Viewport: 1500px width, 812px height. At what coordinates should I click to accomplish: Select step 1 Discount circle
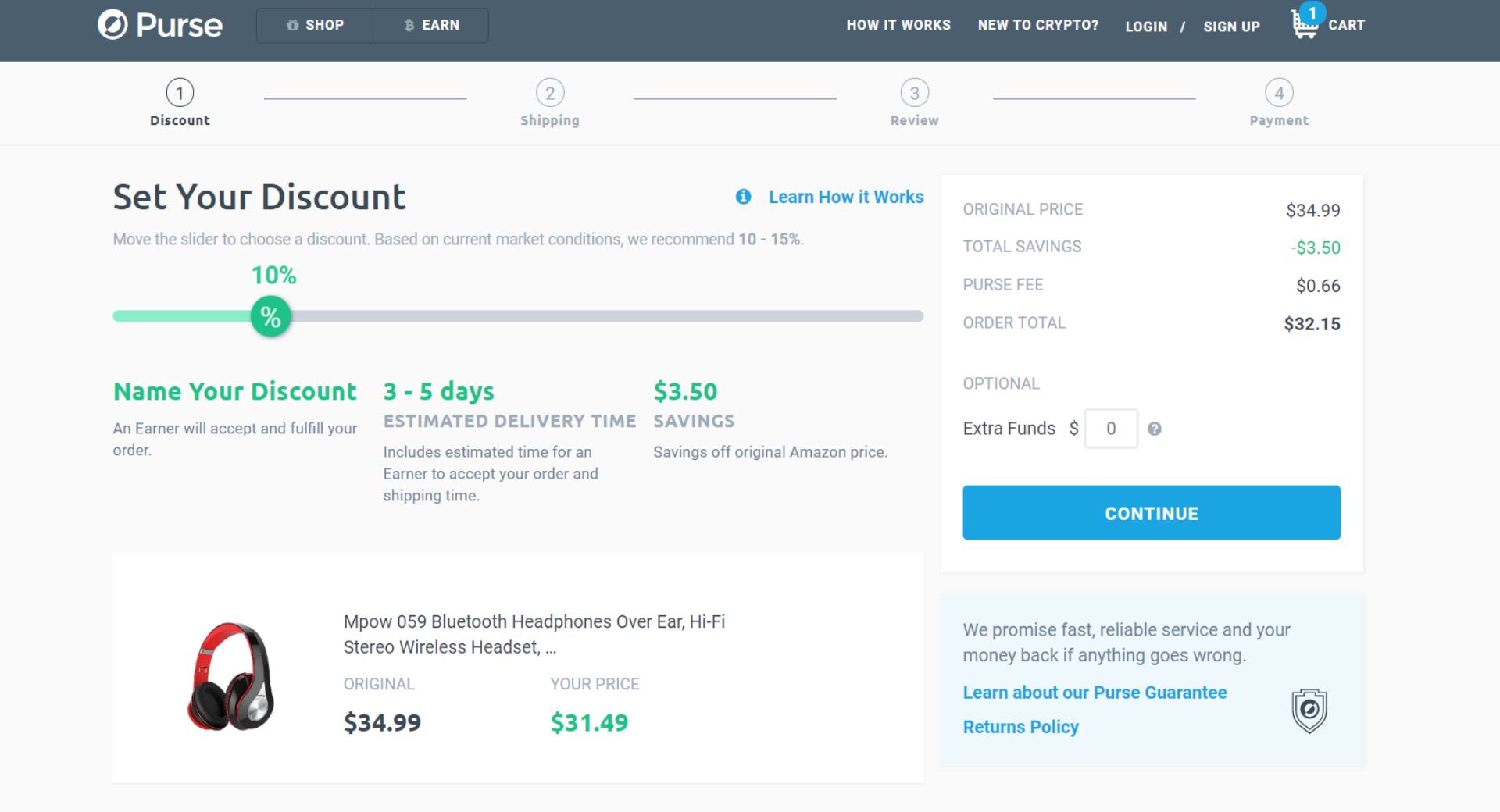180,93
